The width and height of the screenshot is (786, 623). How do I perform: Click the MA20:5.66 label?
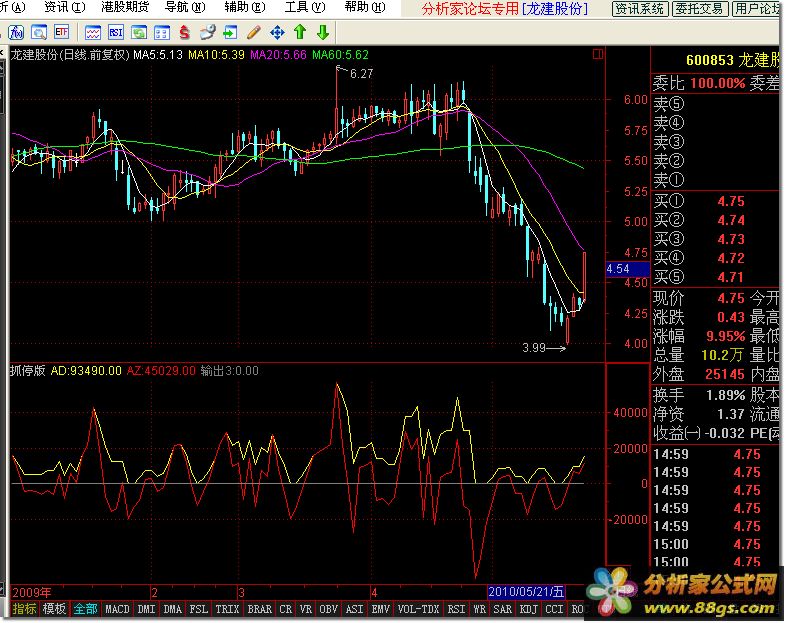[x=278, y=55]
